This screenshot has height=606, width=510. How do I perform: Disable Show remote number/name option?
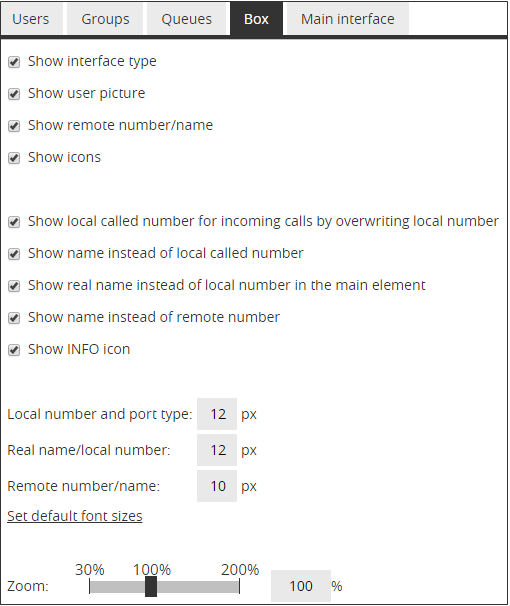pos(14,126)
